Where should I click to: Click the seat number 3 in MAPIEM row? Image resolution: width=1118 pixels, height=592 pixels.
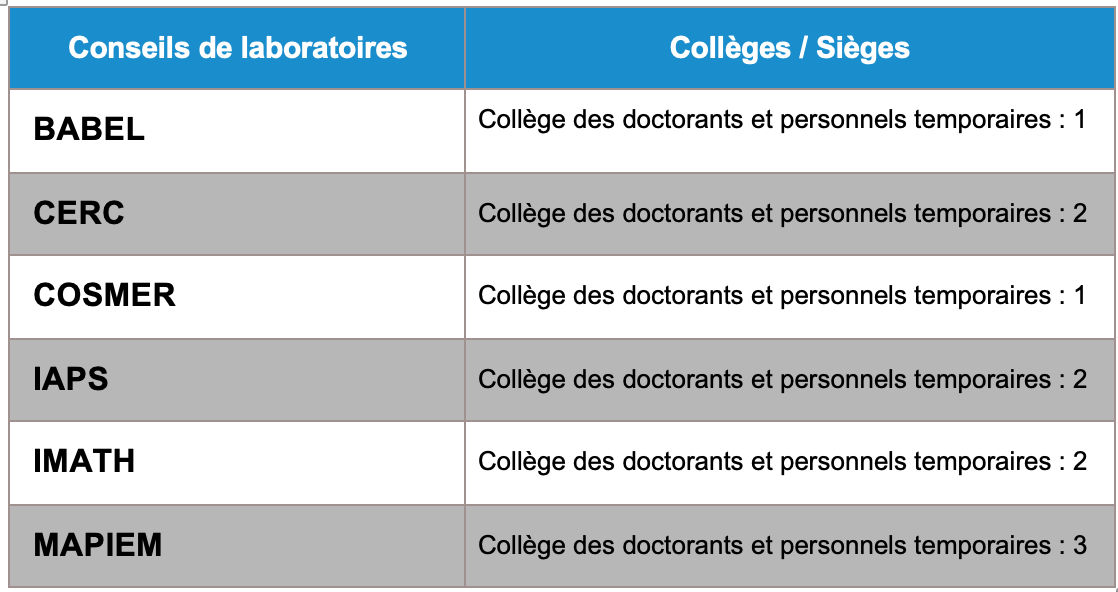point(1079,545)
